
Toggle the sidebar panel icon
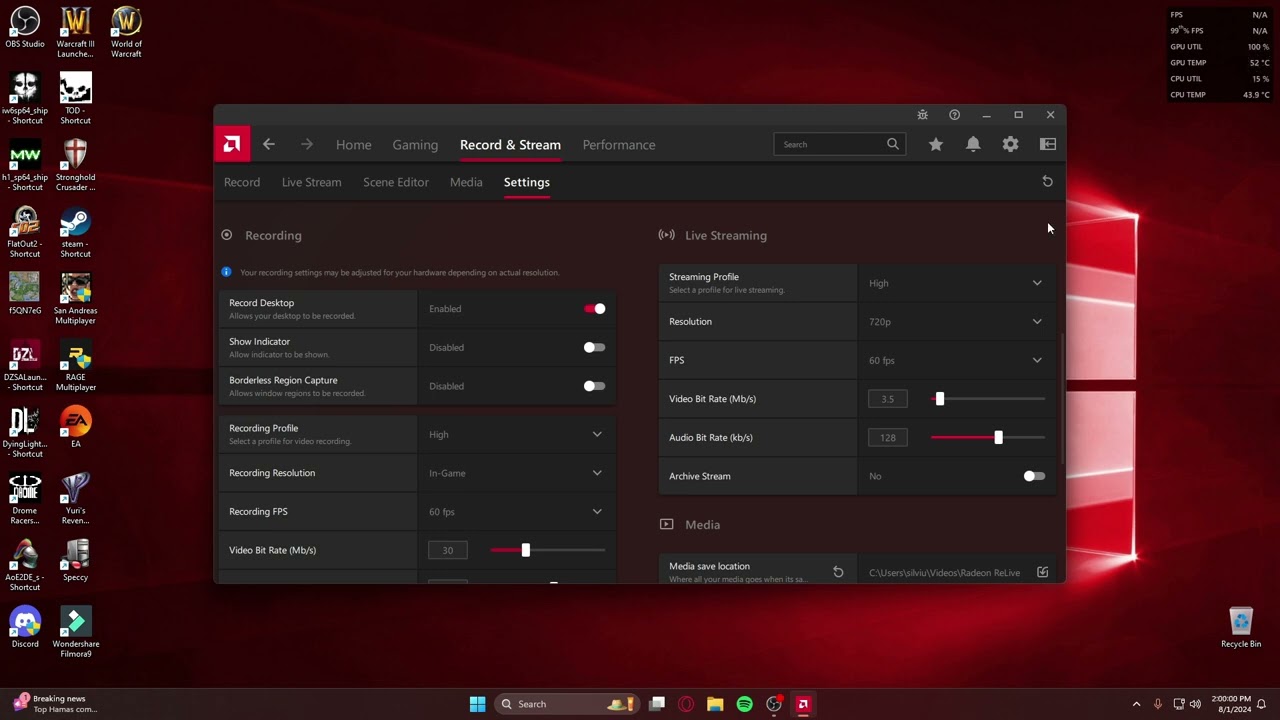(1048, 144)
